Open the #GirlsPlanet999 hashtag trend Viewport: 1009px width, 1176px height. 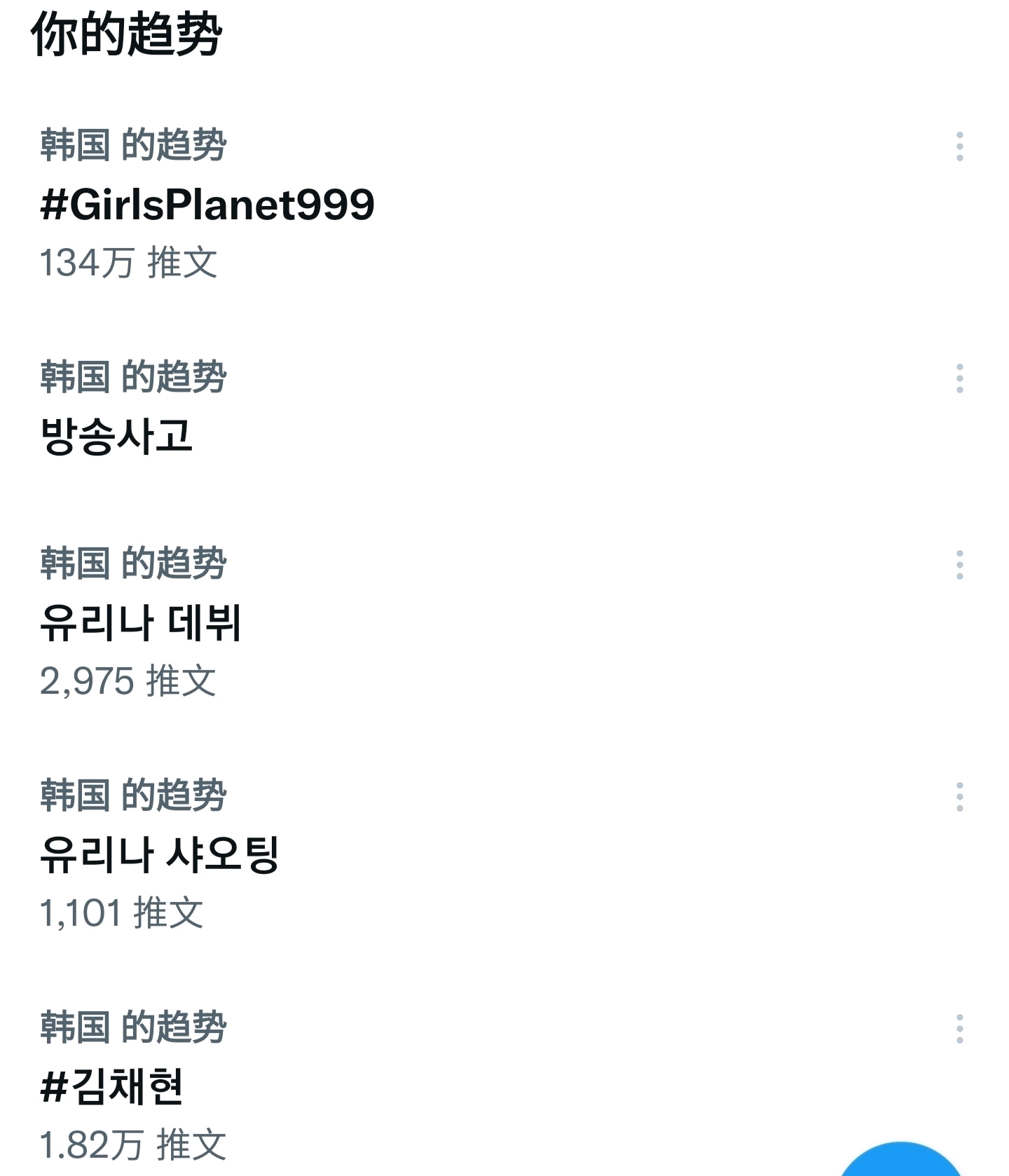point(207,205)
